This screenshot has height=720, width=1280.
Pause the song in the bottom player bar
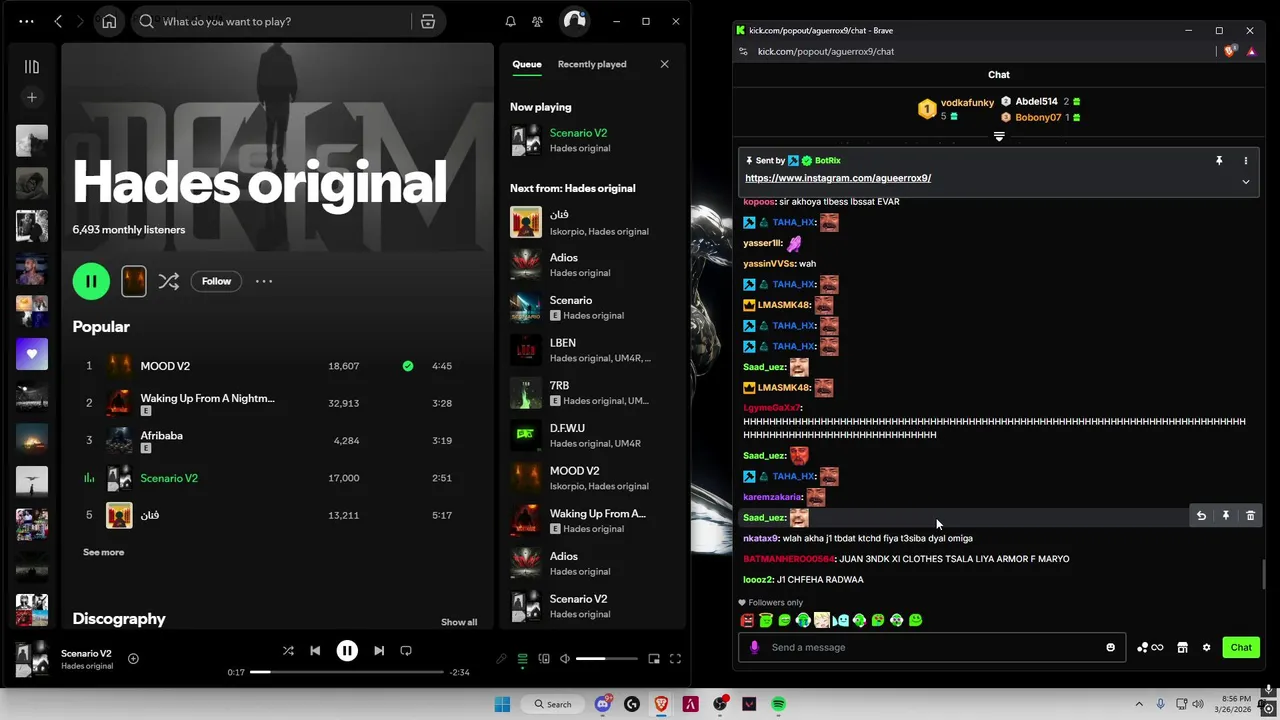click(x=347, y=651)
